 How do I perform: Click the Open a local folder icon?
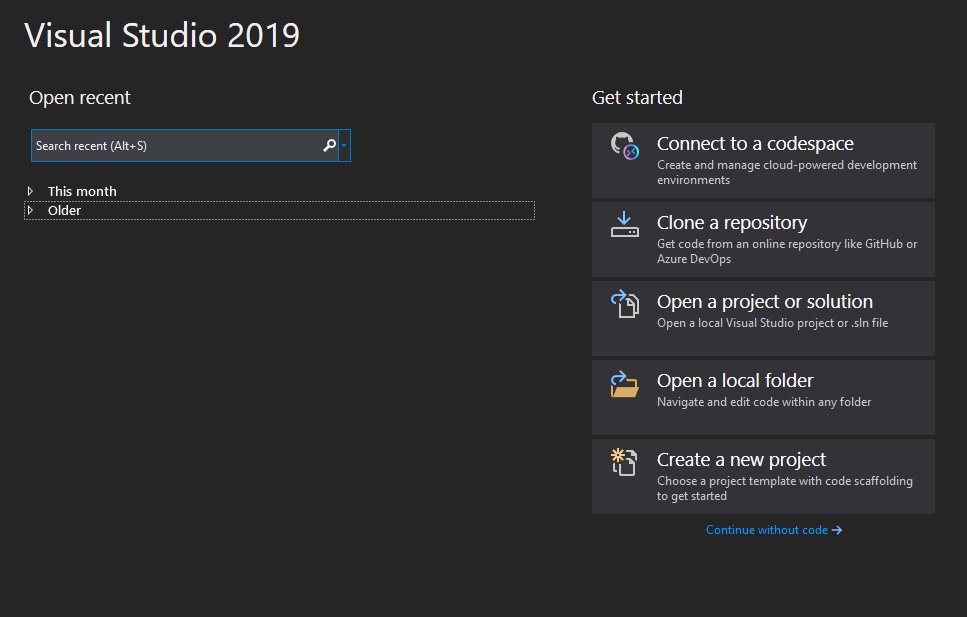[x=624, y=384]
